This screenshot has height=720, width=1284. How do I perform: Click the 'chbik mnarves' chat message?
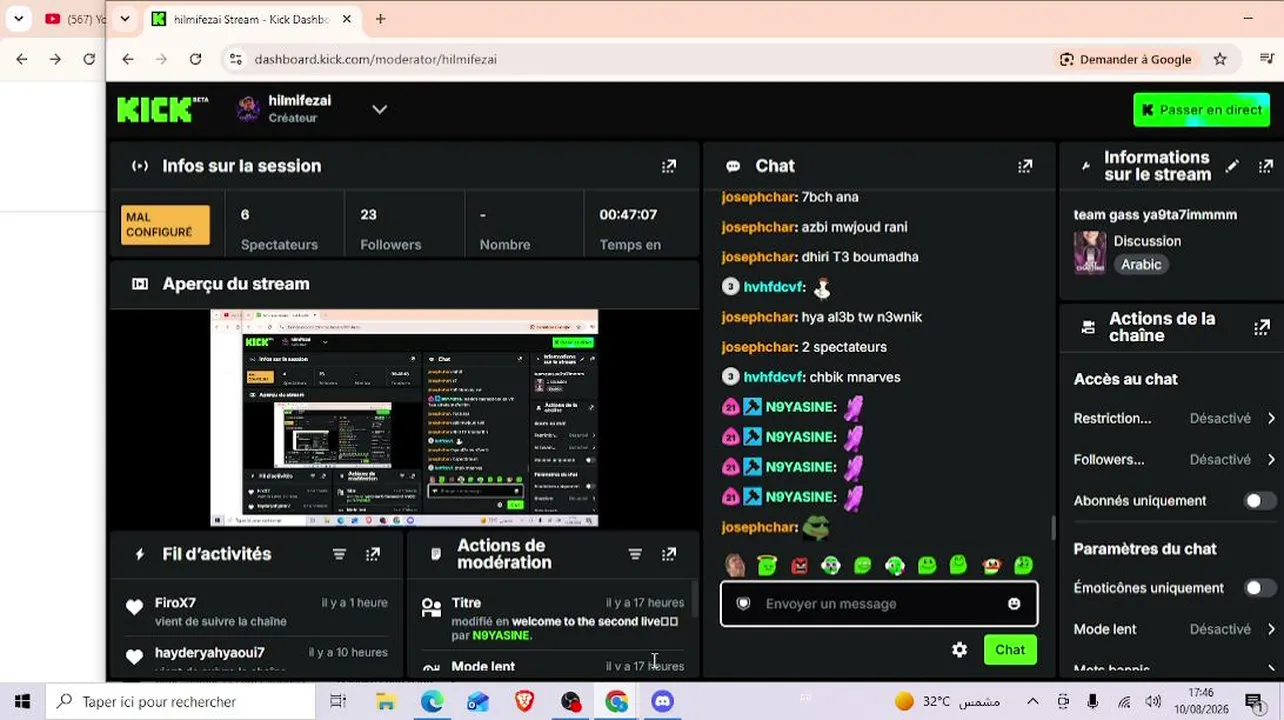click(855, 377)
